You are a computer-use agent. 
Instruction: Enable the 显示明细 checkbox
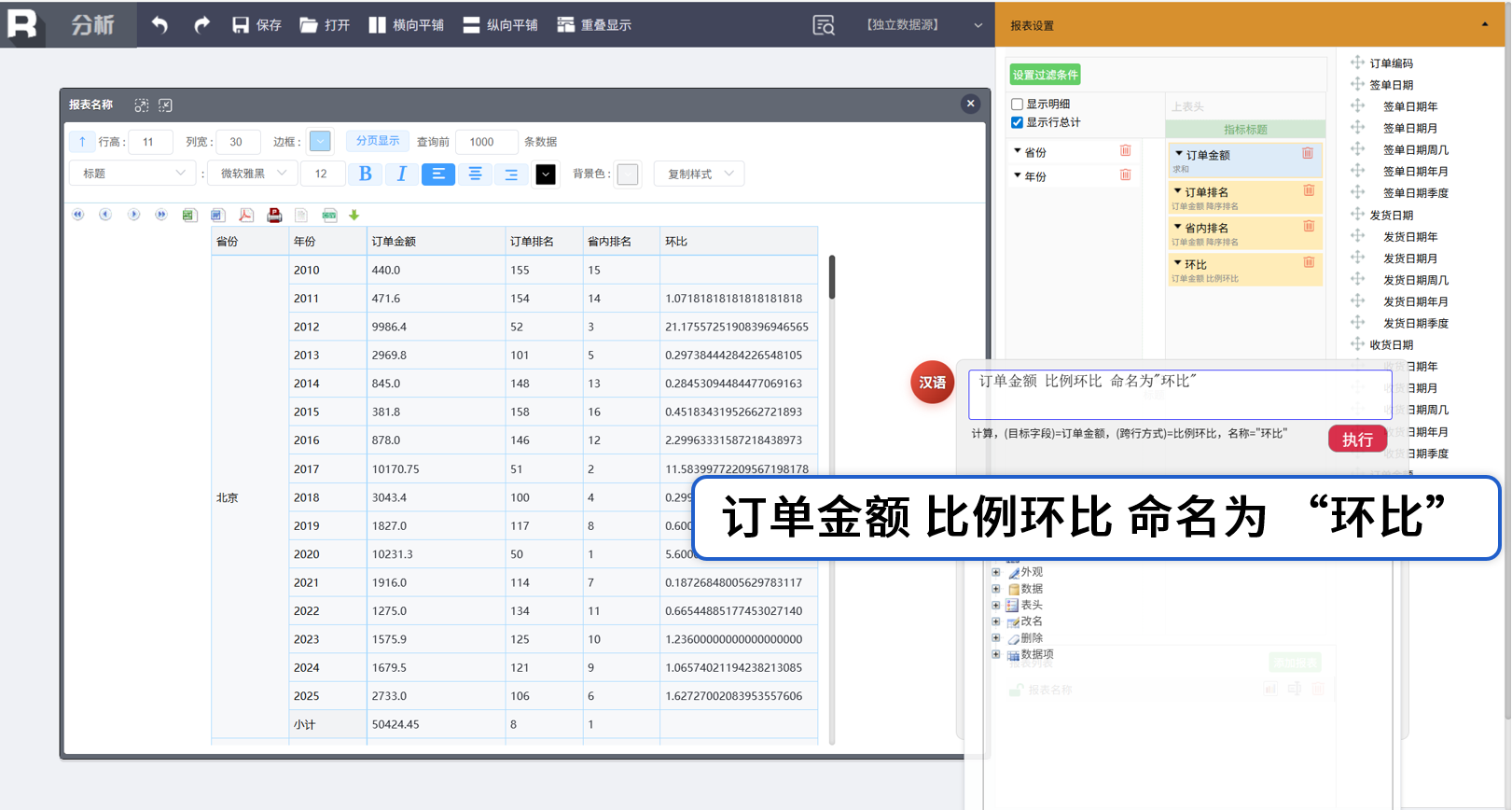(x=1018, y=105)
